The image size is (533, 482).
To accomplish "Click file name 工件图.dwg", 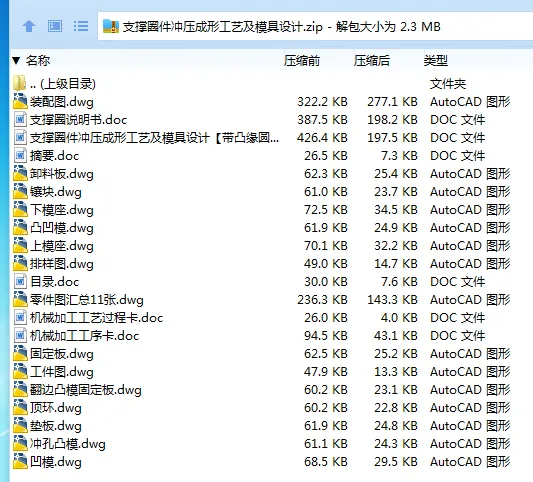I will tap(62, 372).
